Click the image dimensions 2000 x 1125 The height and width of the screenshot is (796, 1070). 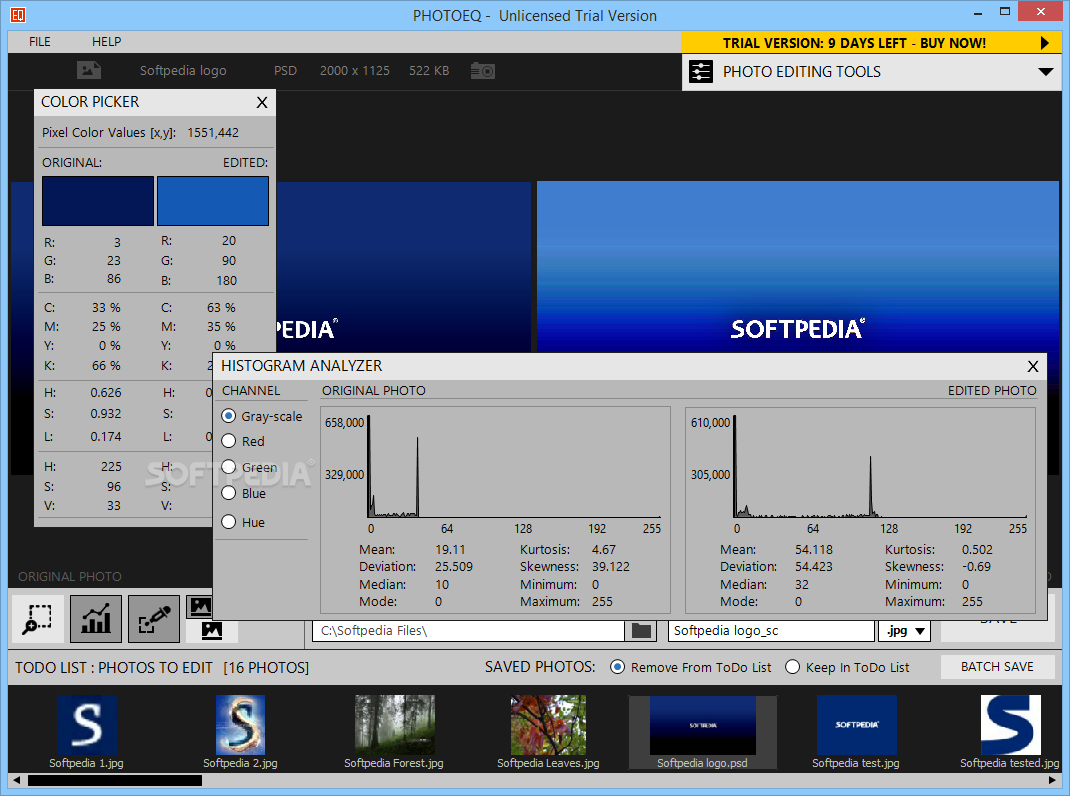(355, 70)
